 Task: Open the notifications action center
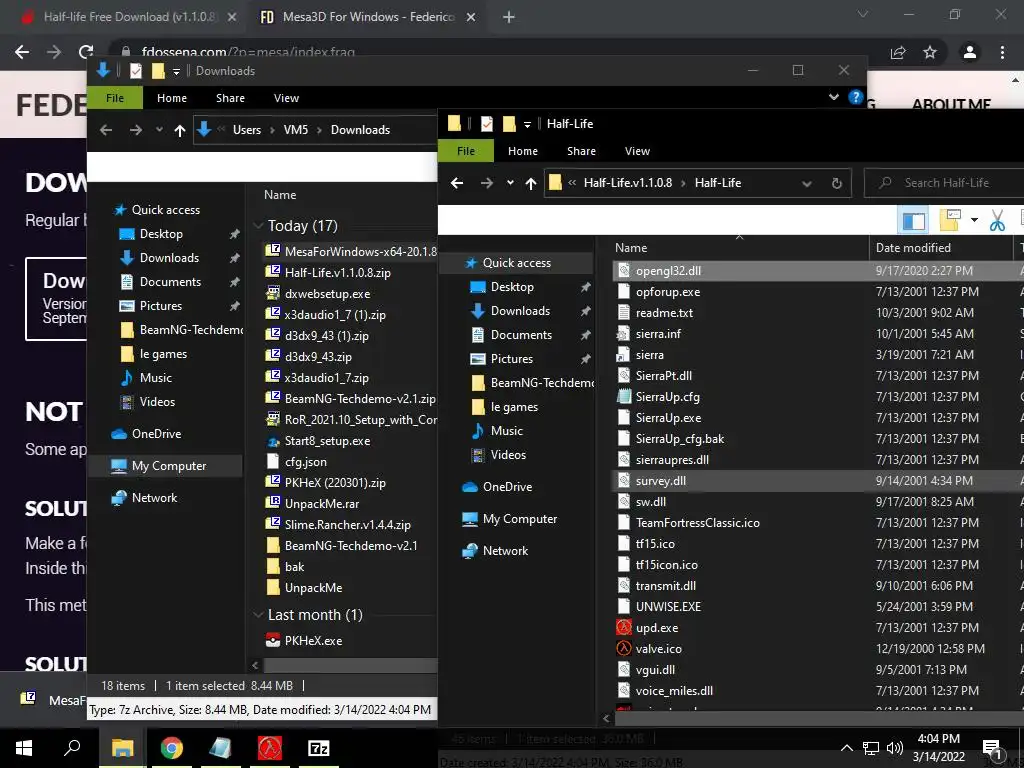[992, 749]
